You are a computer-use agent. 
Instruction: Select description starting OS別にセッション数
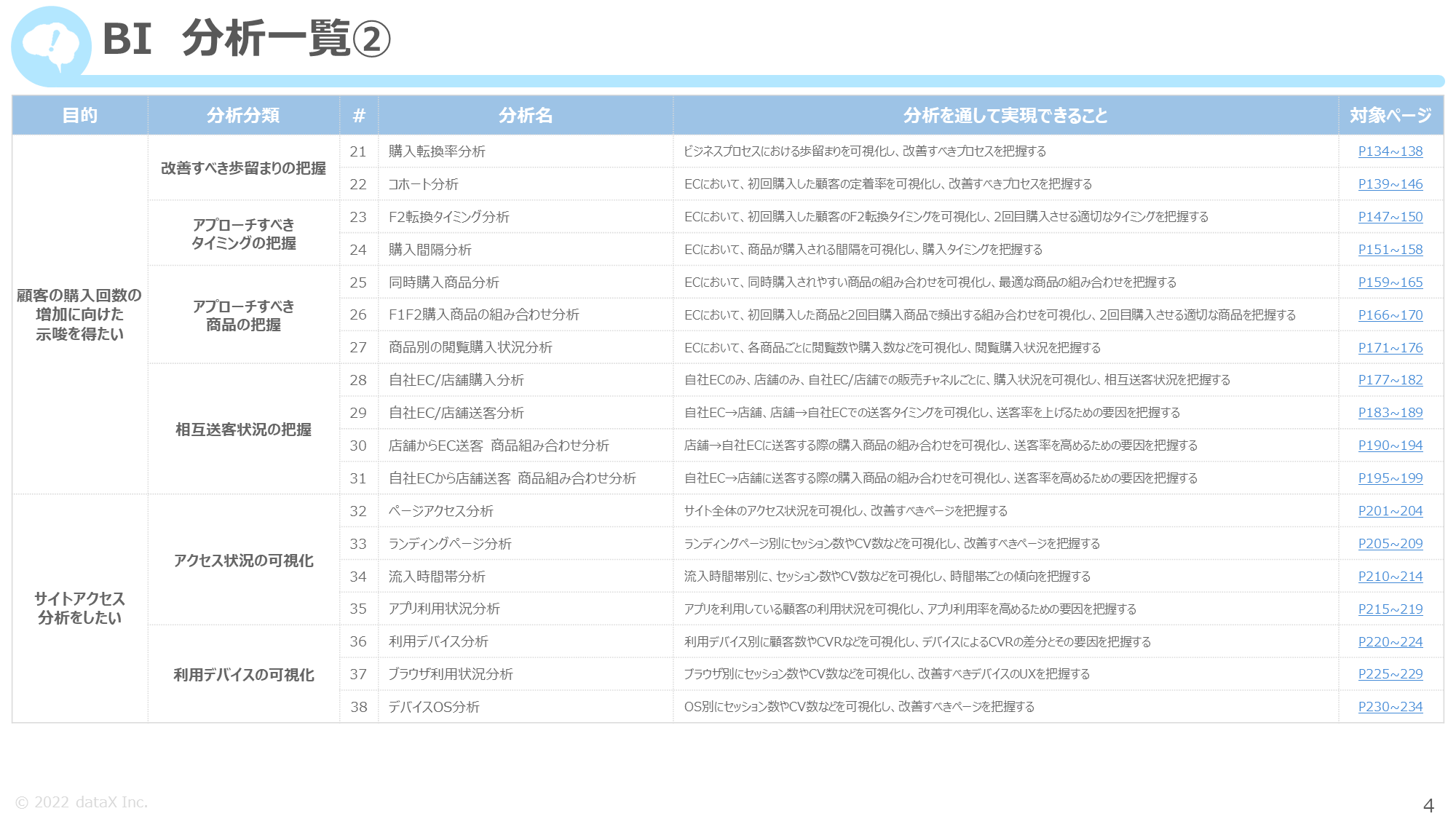pyautogui.click(x=859, y=707)
